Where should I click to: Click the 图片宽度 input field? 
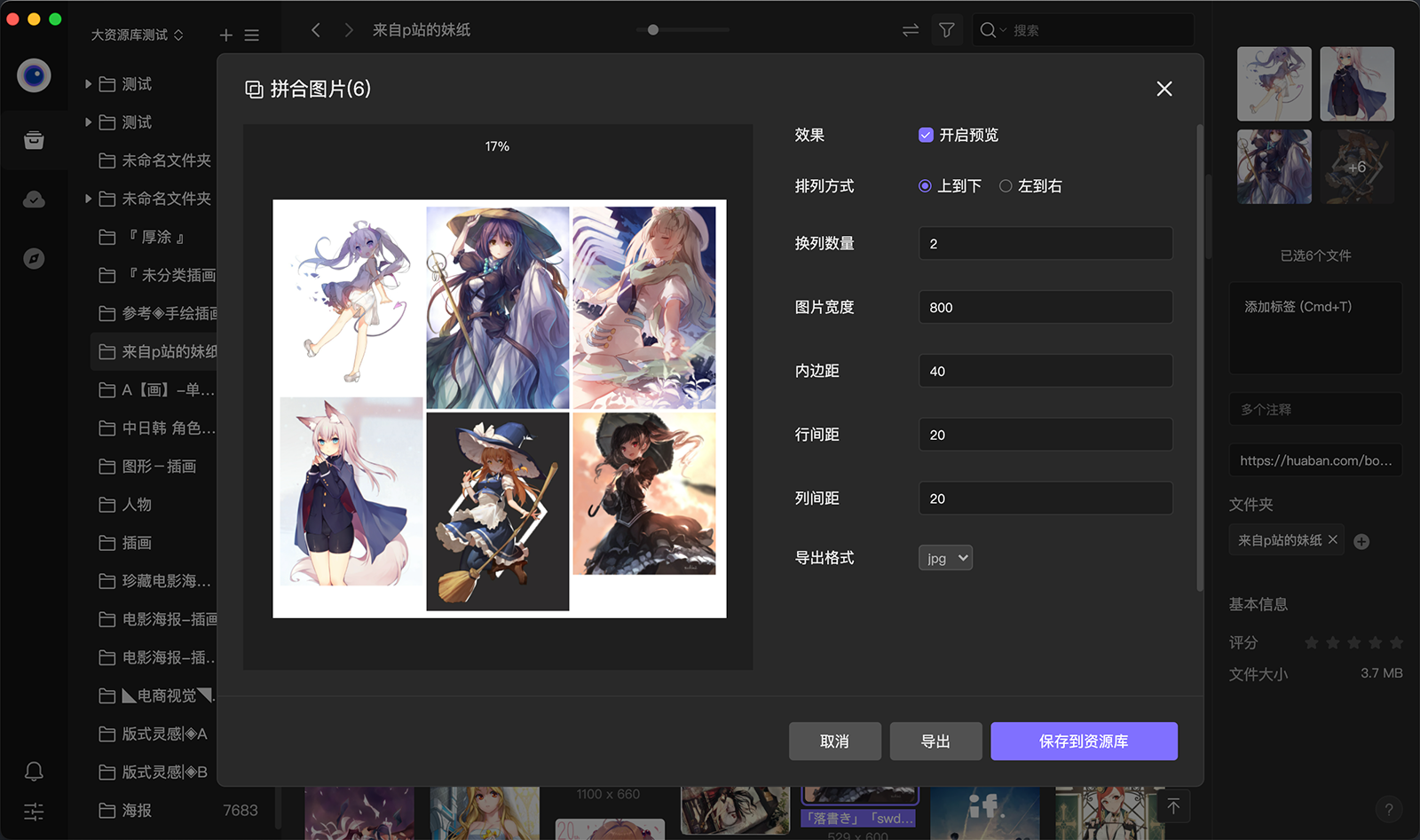1045,307
